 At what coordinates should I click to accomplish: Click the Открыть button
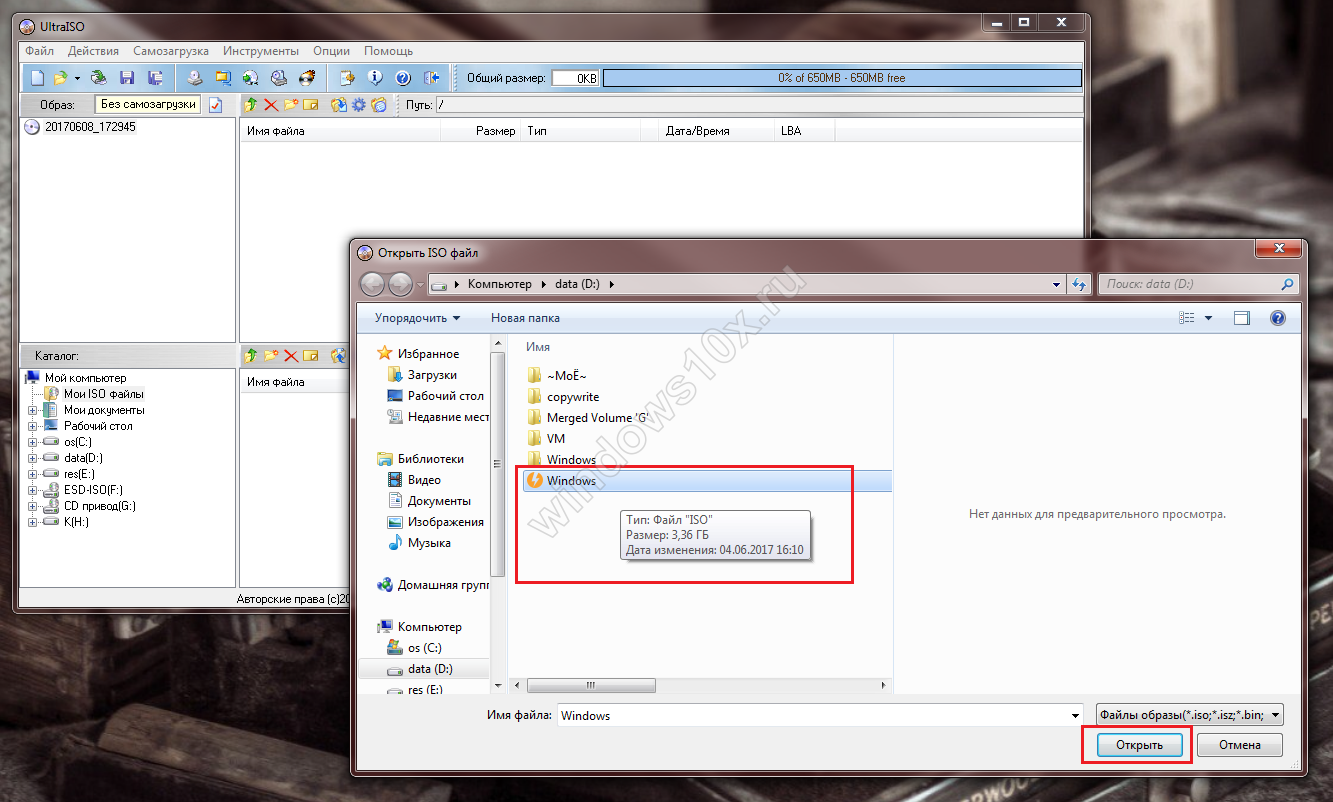(1139, 745)
